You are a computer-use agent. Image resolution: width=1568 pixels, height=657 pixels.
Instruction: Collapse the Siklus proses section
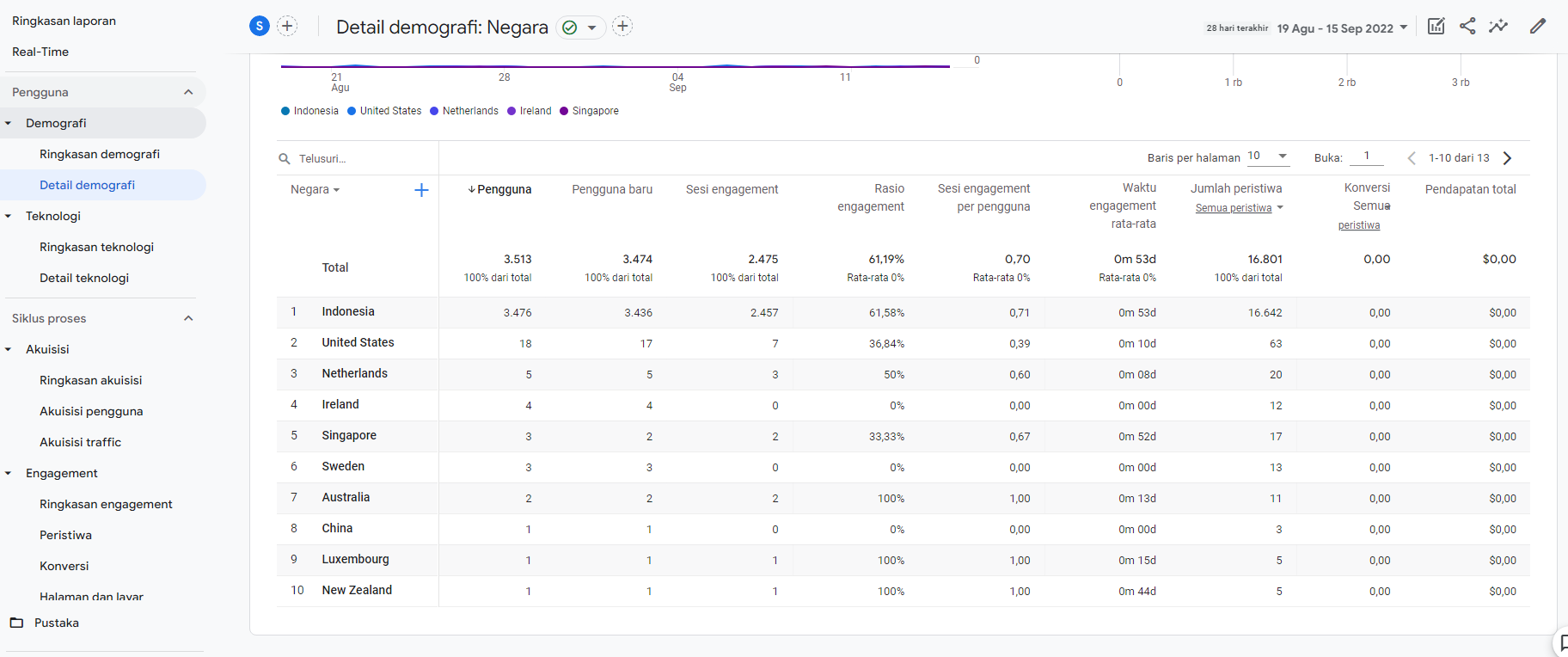click(x=188, y=318)
